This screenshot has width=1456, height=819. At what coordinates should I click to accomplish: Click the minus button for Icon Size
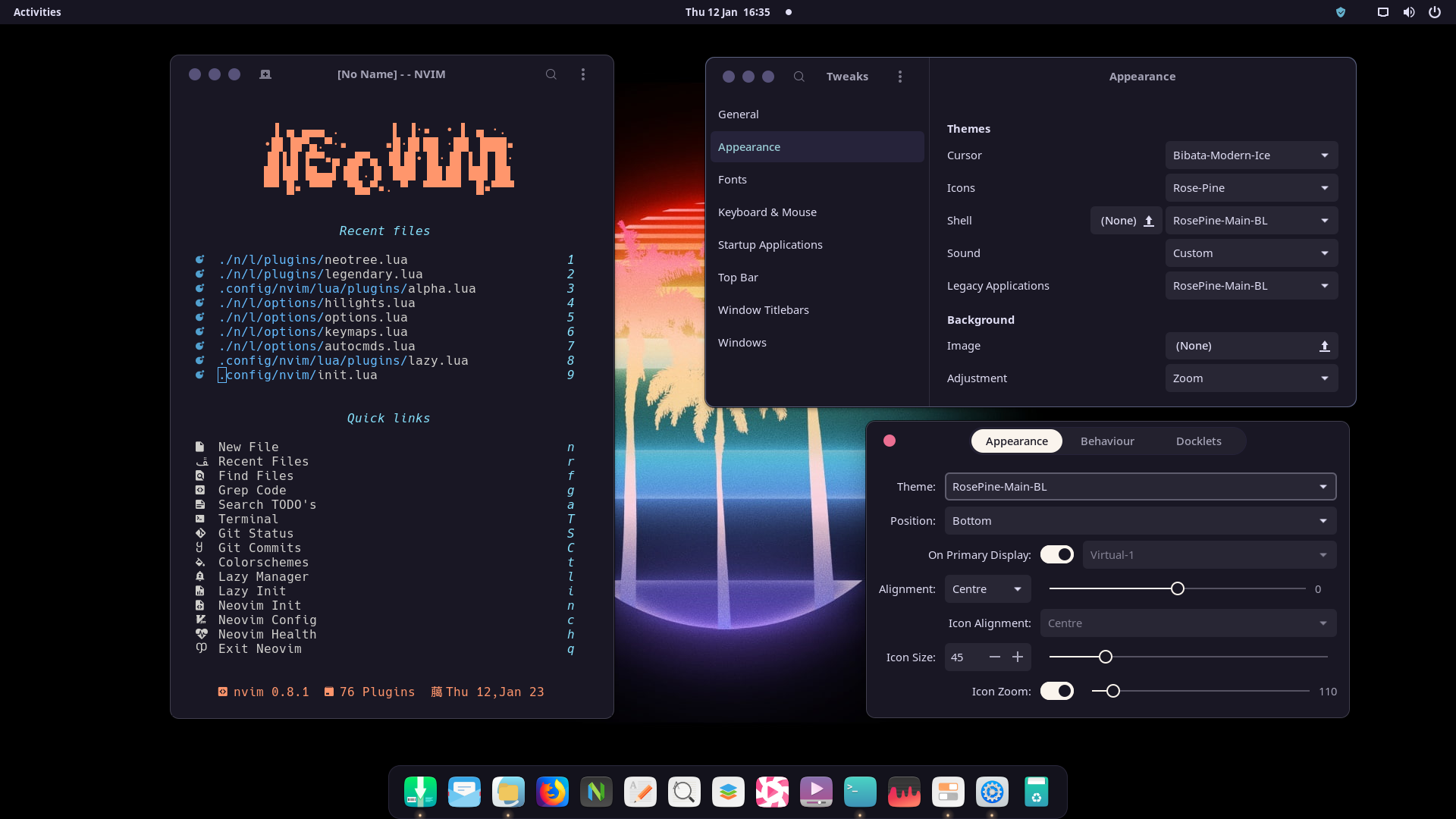tap(995, 657)
